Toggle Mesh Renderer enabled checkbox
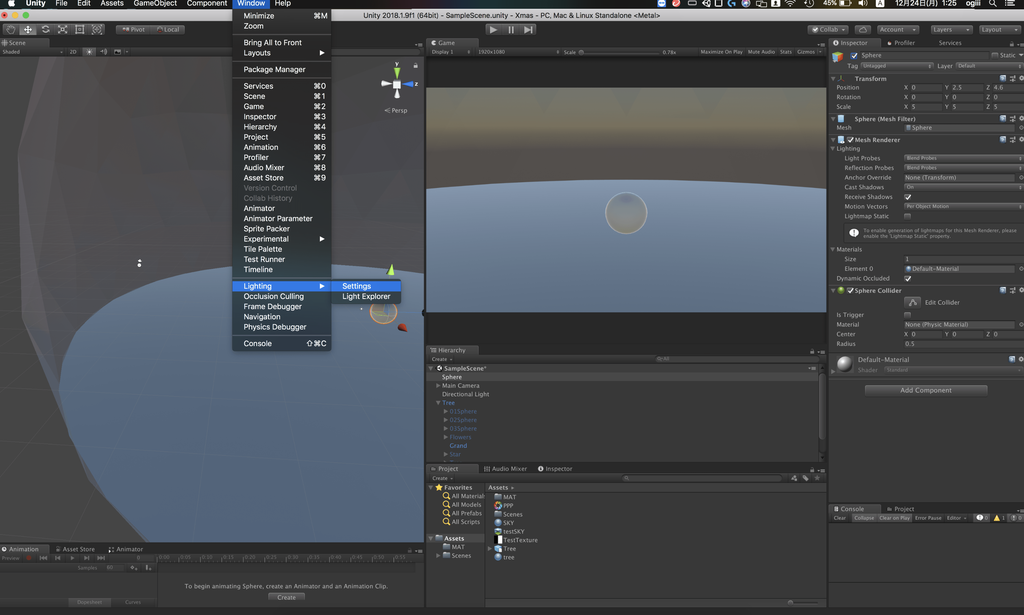This screenshot has width=1024, height=615. click(x=850, y=140)
